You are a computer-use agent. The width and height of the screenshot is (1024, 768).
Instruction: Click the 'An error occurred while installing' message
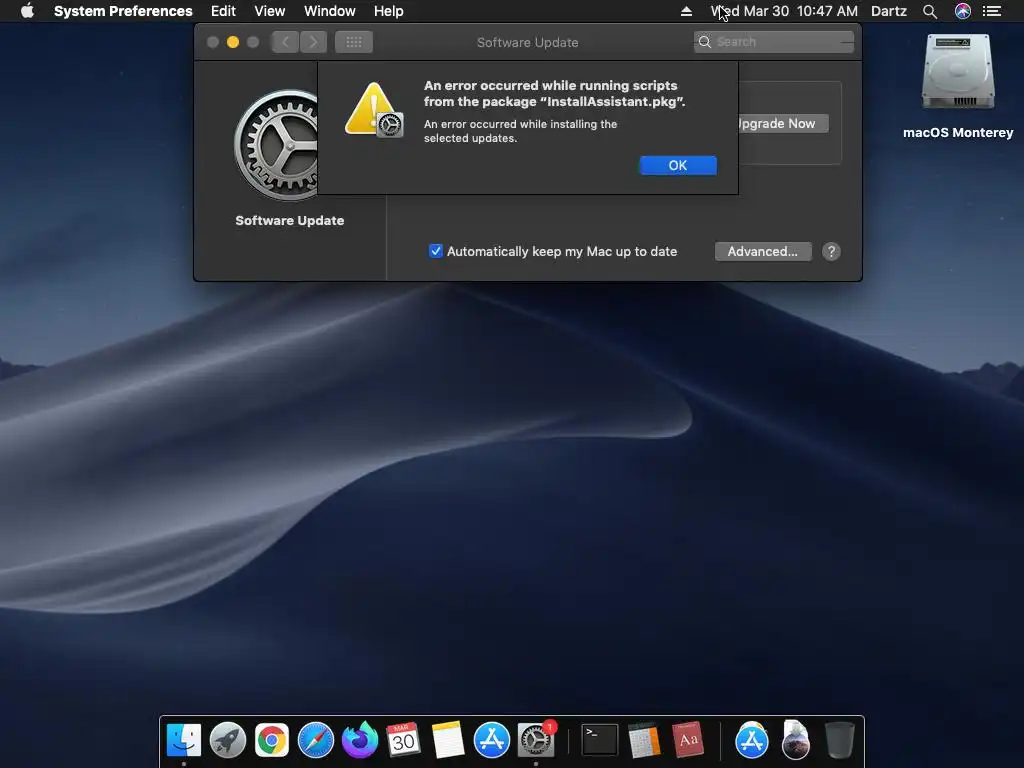point(520,131)
